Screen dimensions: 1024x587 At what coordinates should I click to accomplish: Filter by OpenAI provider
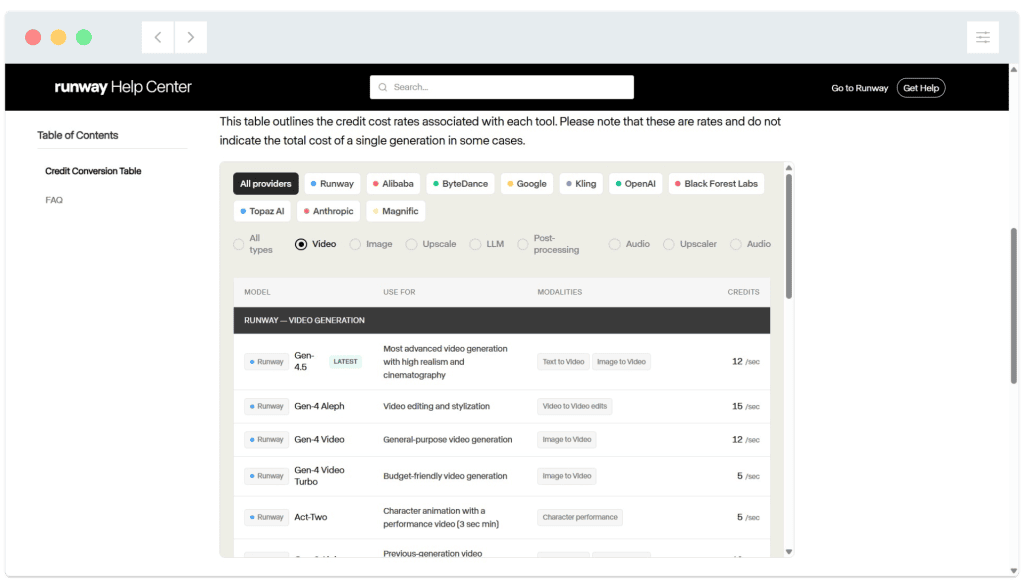(x=635, y=183)
